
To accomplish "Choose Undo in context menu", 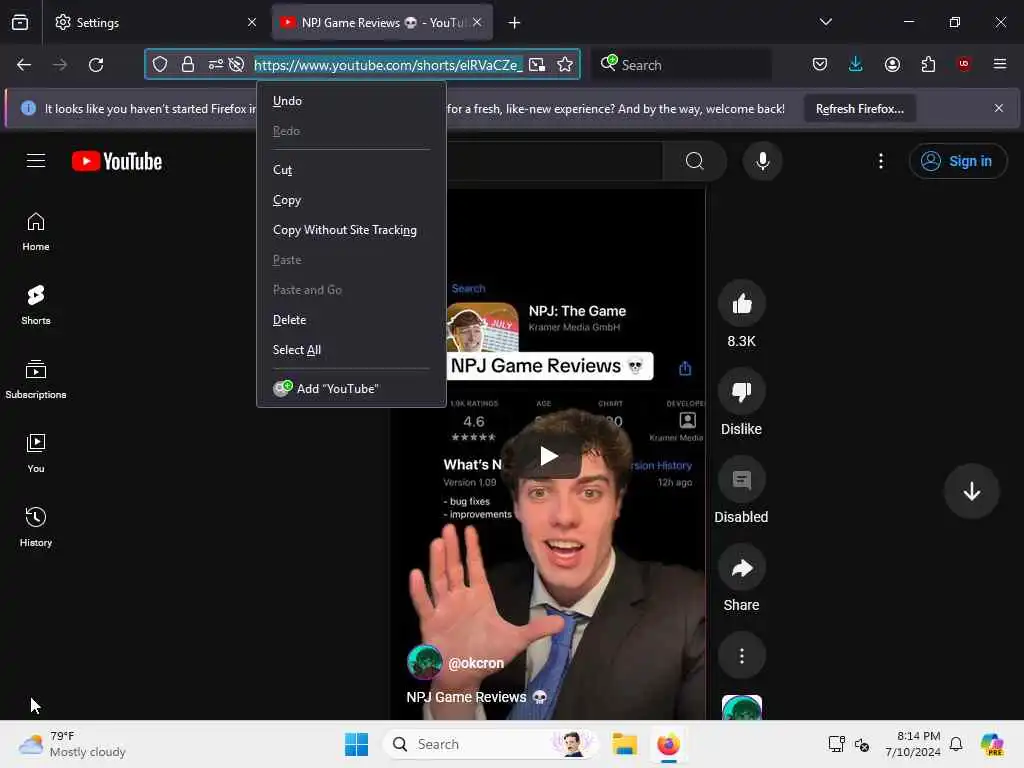I will point(351,101).
